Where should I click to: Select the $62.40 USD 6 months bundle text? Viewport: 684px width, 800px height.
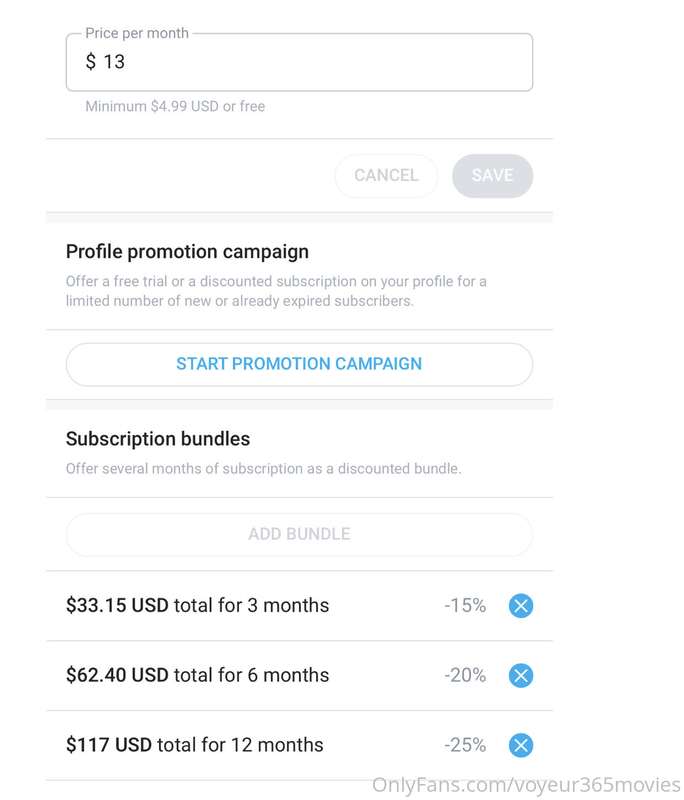click(197, 675)
